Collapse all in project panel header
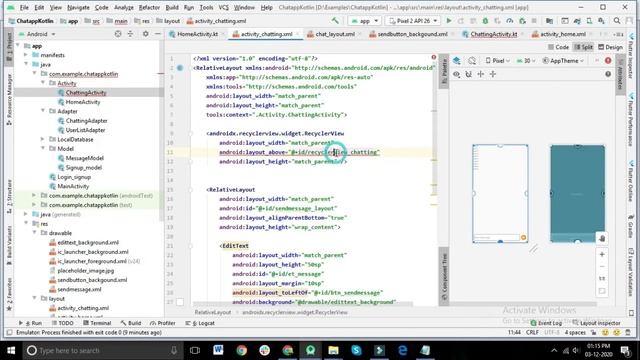This screenshot has width=640, height=360. [x=131, y=34]
